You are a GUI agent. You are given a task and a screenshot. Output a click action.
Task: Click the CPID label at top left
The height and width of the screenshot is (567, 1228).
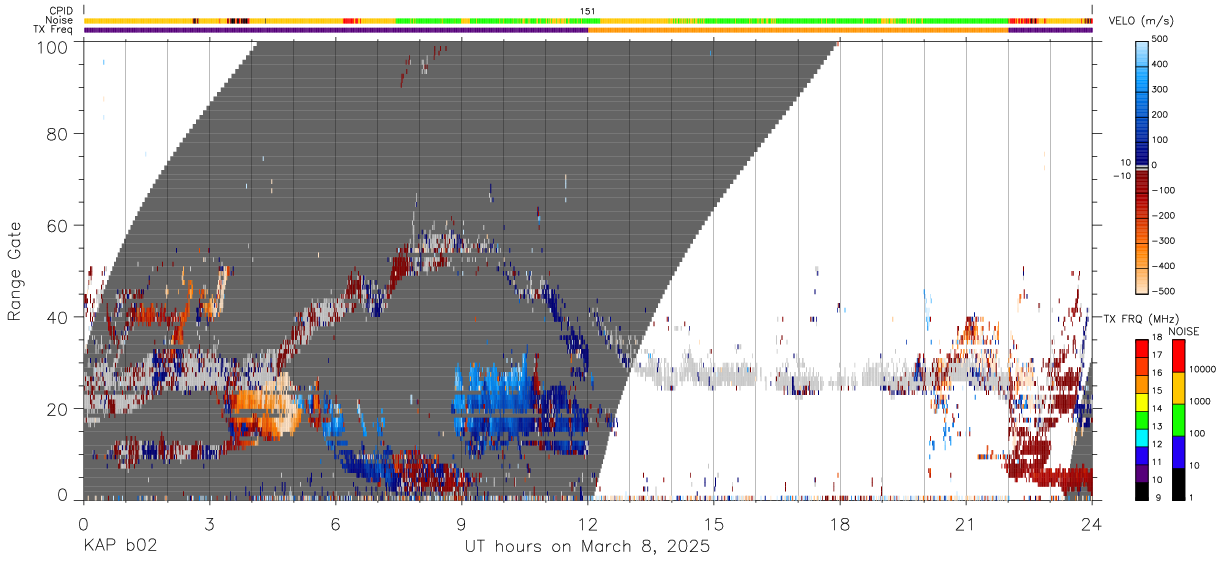click(61, 11)
